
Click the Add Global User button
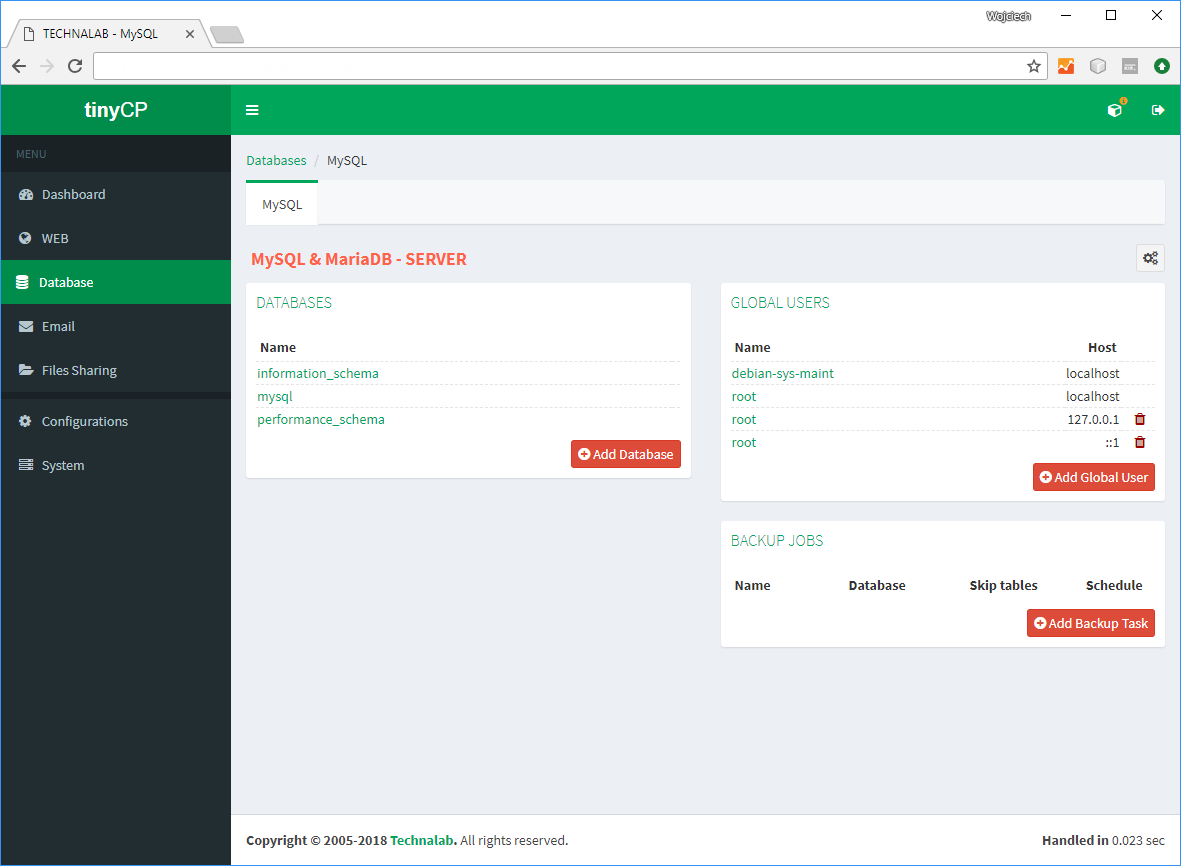(1094, 477)
